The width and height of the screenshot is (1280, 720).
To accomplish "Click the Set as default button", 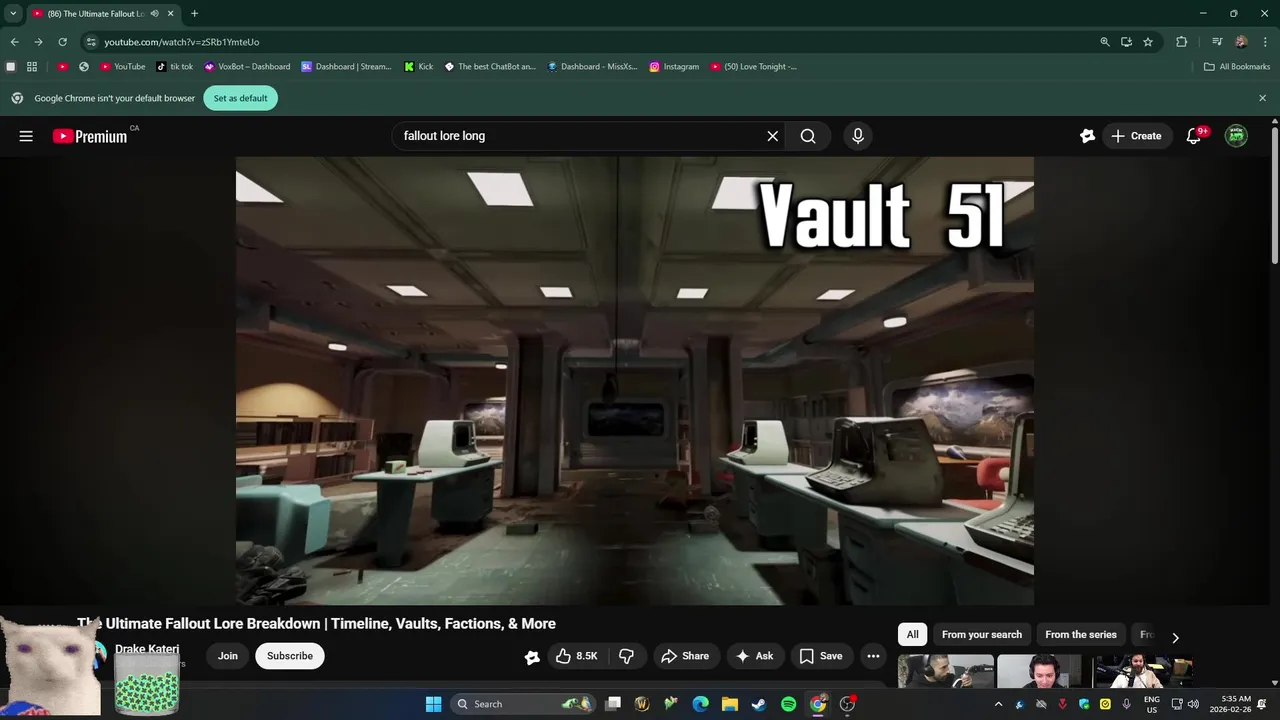I will 240,98.
